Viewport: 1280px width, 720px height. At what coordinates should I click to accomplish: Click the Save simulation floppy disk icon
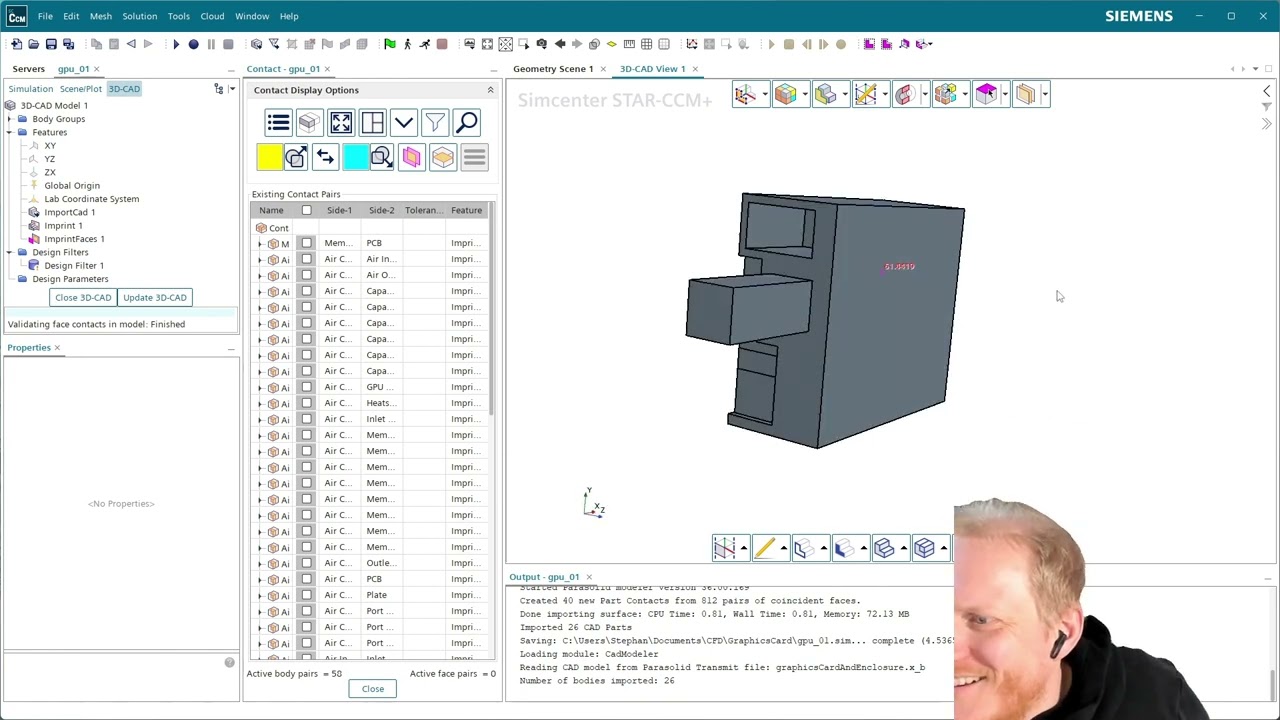tap(51, 44)
